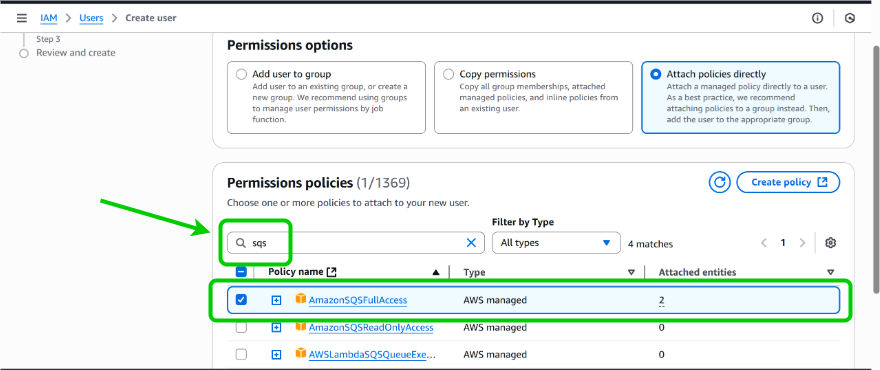Click the AmazonSQSFullAccess policy box icon
Image resolution: width=880 pixels, height=370 pixels.
tap(301, 299)
